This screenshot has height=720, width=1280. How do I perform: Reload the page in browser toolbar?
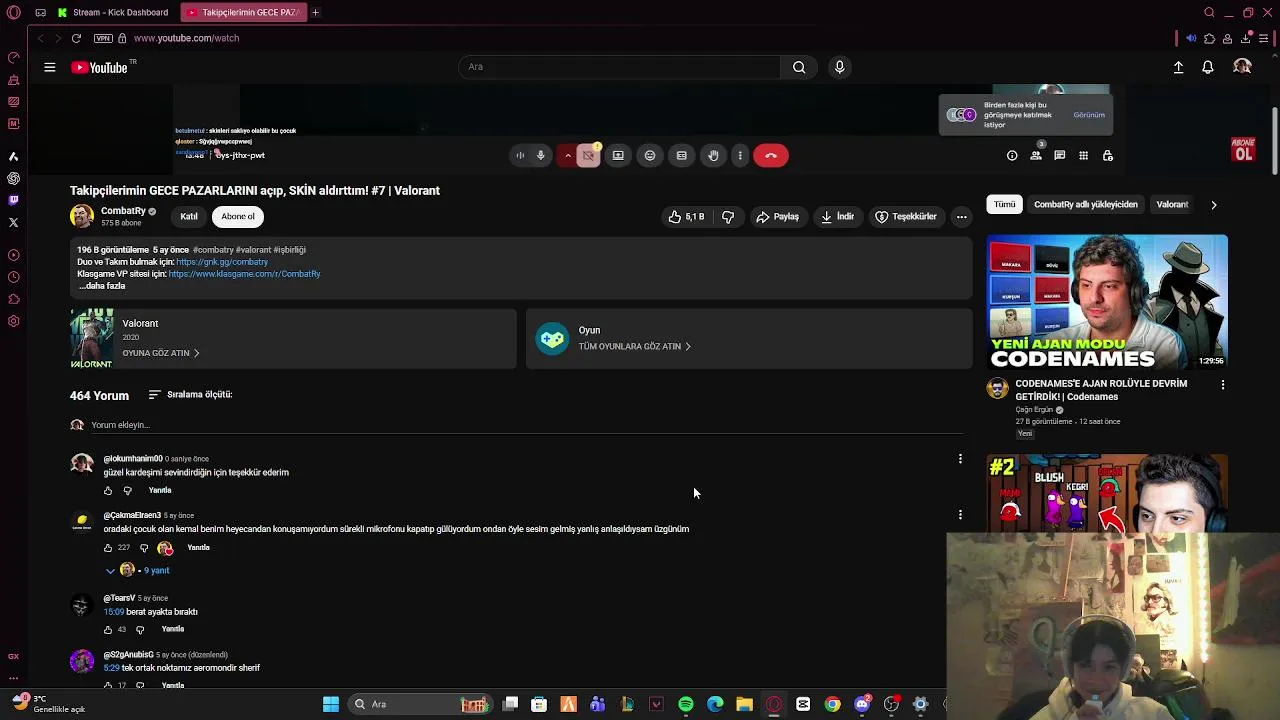(76, 38)
